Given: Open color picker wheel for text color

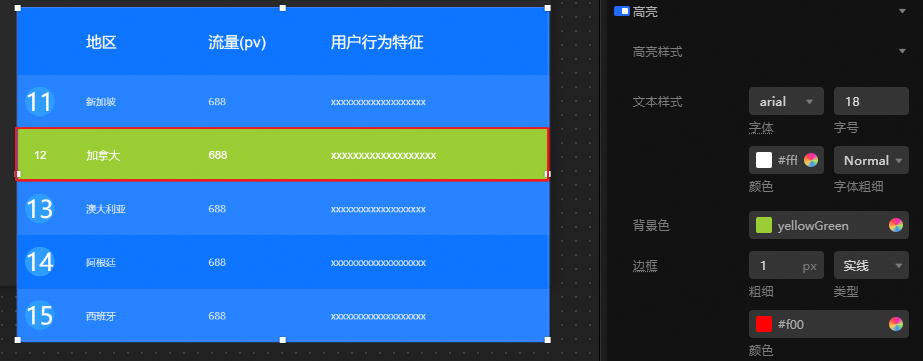Looking at the screenshot, I should pyautogui.click(x=811, y=160).
